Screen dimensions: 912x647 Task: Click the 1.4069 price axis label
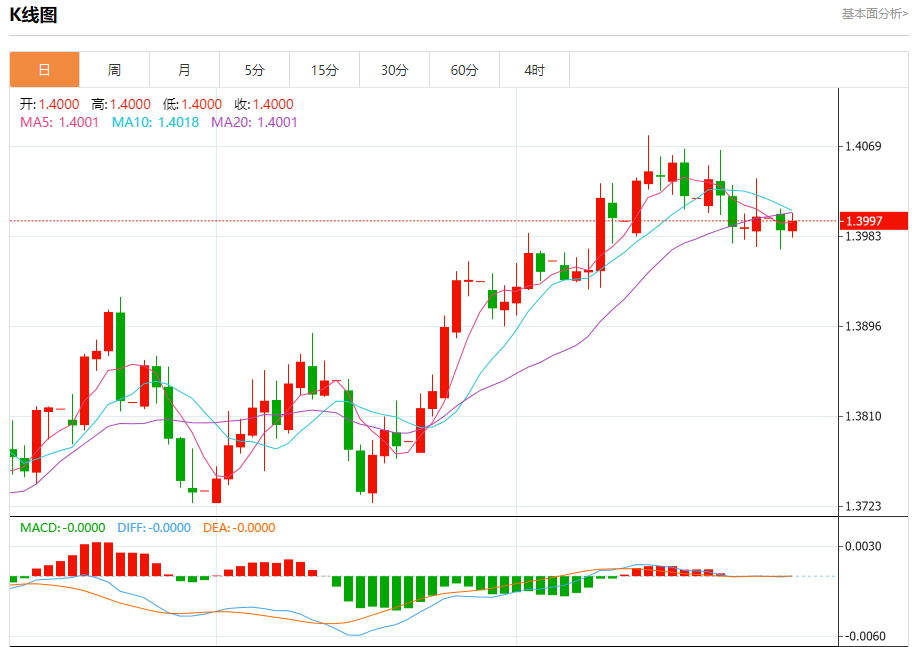pyautogui.click(x=863, y=147)
